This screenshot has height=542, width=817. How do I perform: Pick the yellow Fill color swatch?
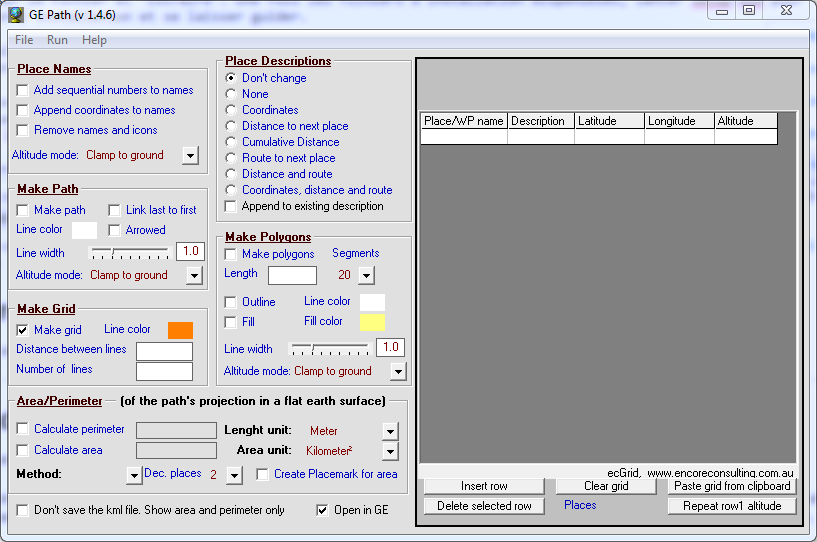373,322
